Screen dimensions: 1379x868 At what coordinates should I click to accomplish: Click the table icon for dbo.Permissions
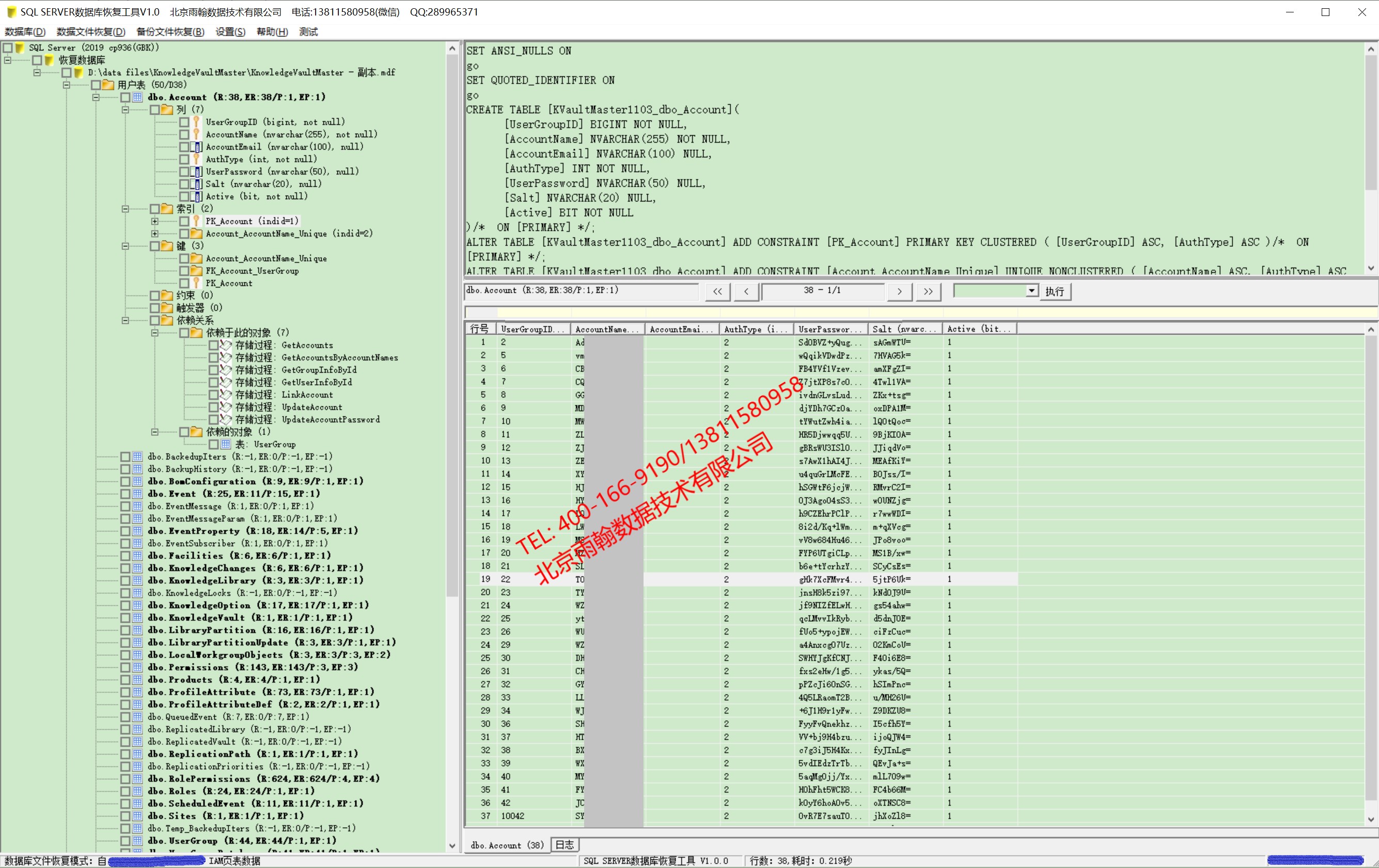click(x=137, y=668)
